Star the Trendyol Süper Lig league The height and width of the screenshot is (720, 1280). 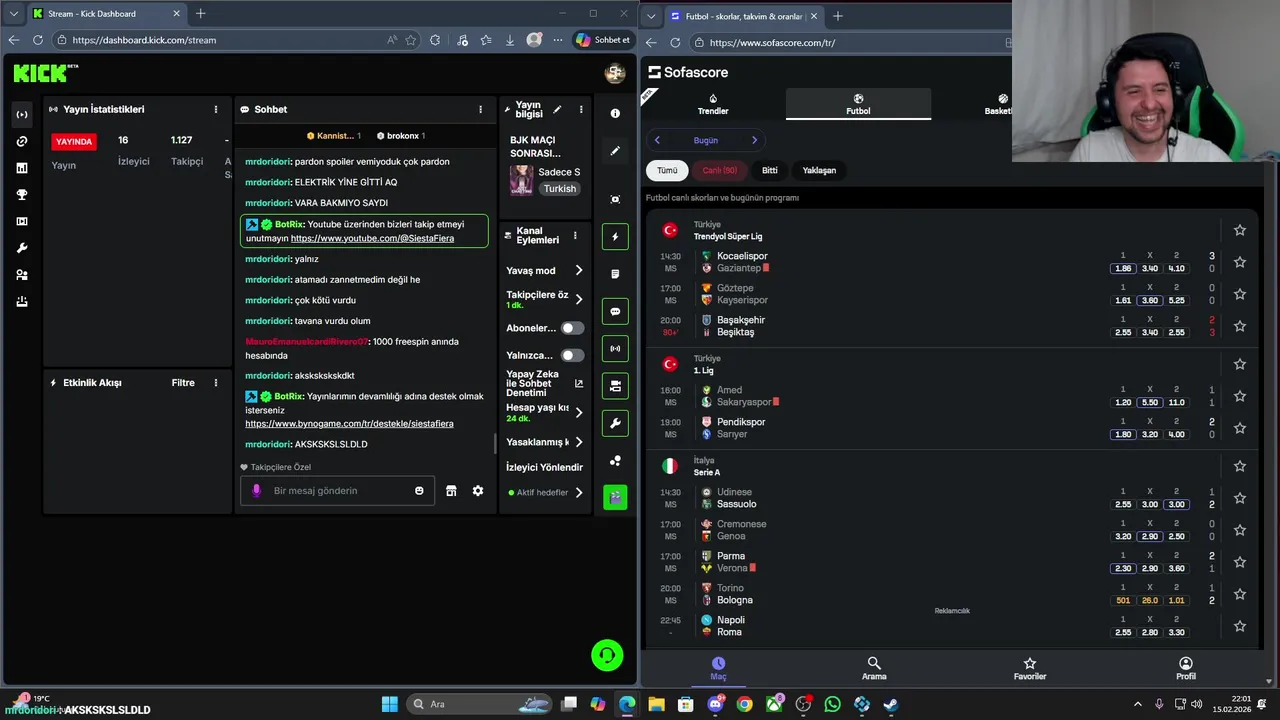click(x=1240, y=230)
